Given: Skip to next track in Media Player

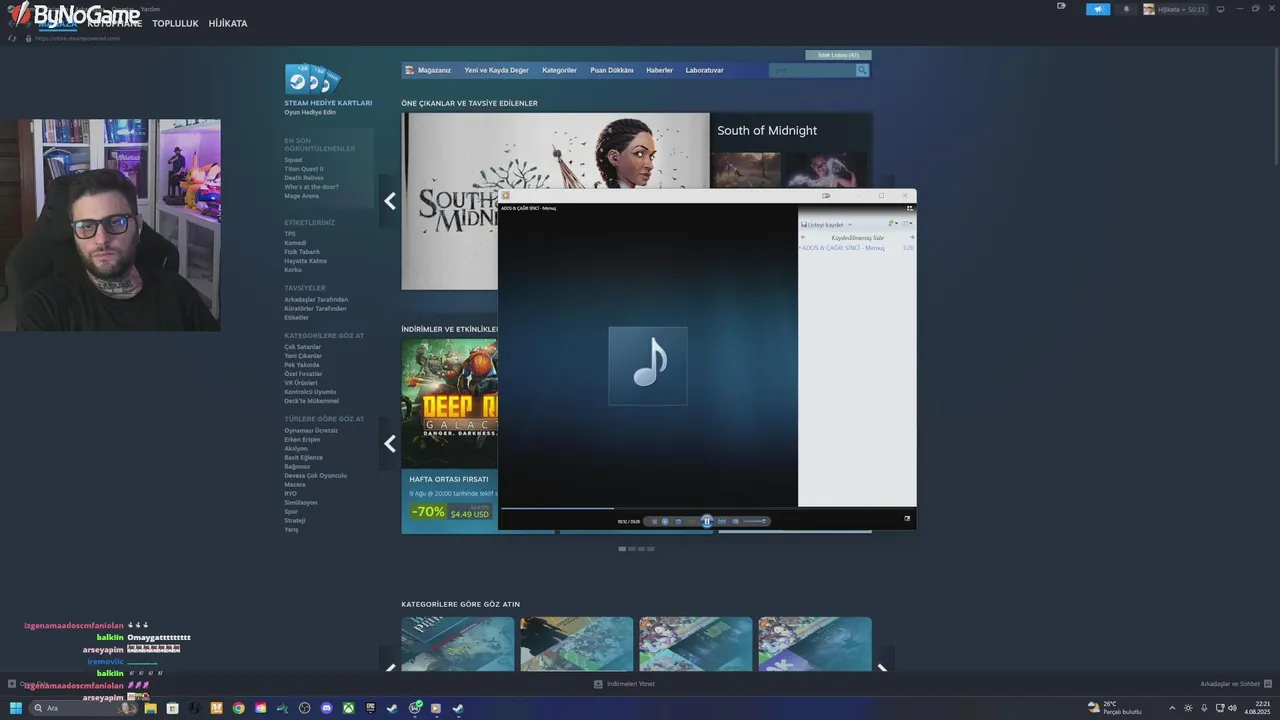Looking at the screenshot, I should pyautogui.click(x=721, y=521).
